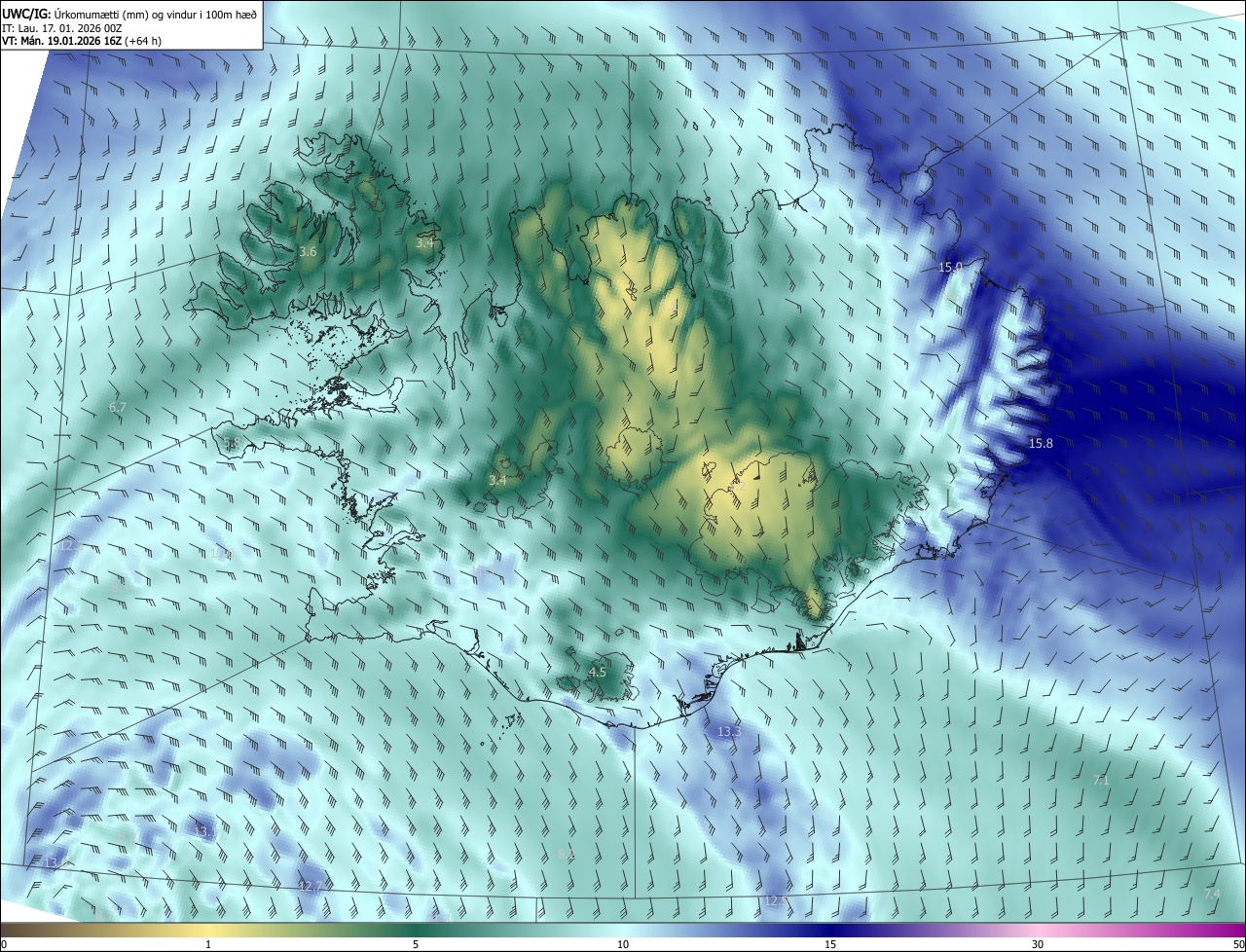Click the '30' tick on the colour scale
The image size is (1246, 952).
1038,945
